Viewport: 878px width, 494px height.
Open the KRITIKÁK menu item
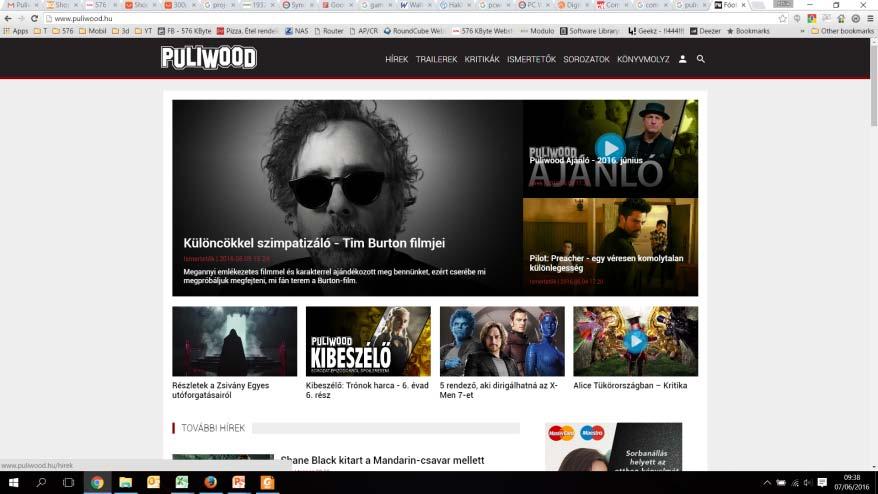[x=482, y=59]
